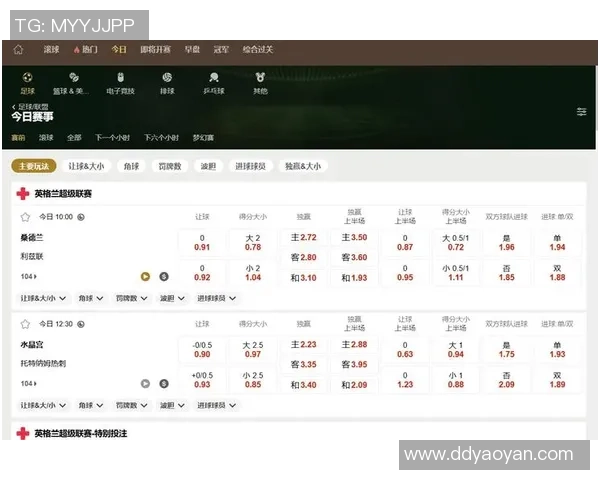Open cash-out icon for 水晶宫 match
The height and width of the screenshot is (480, 600).
point(164,384)
